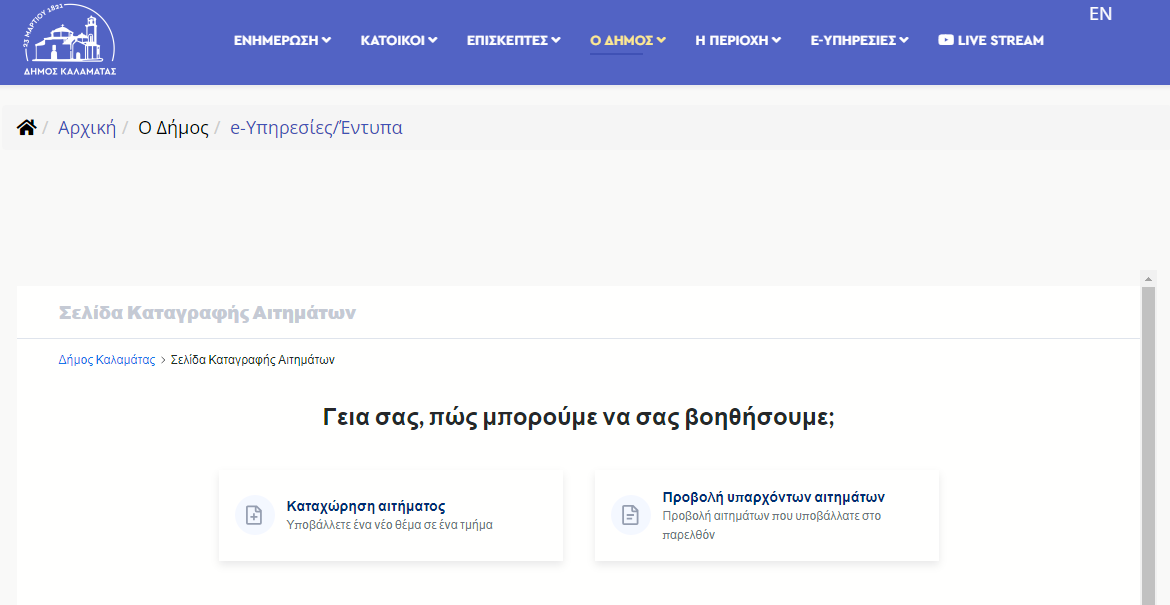Switch language to EN

(1101, 14)
